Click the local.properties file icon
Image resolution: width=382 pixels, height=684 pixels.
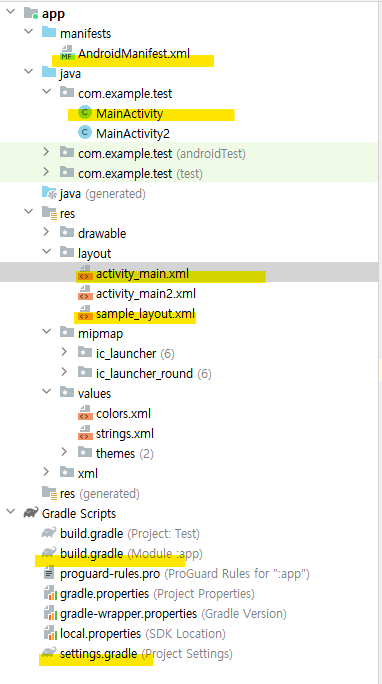coord(49,634)
